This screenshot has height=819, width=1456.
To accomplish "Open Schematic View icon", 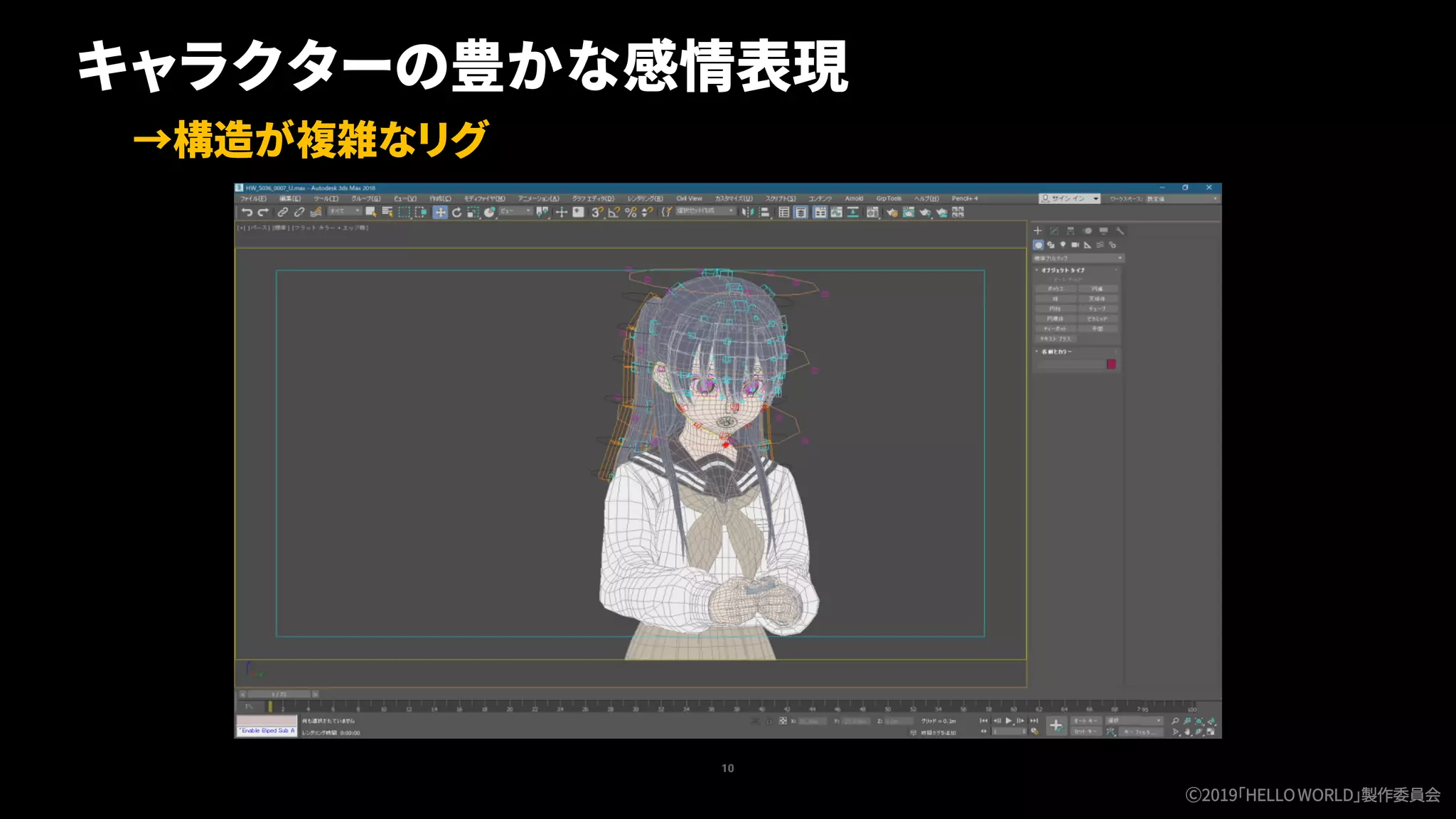I will [852, 212].
